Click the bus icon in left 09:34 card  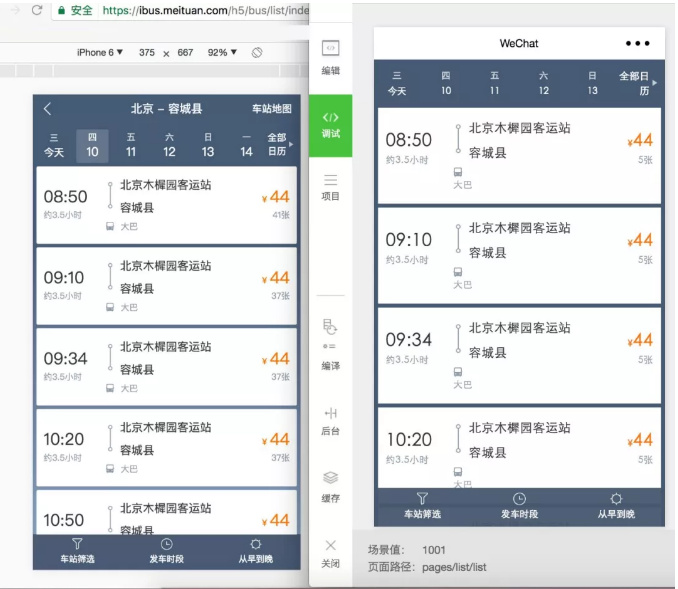click(110, 388)
